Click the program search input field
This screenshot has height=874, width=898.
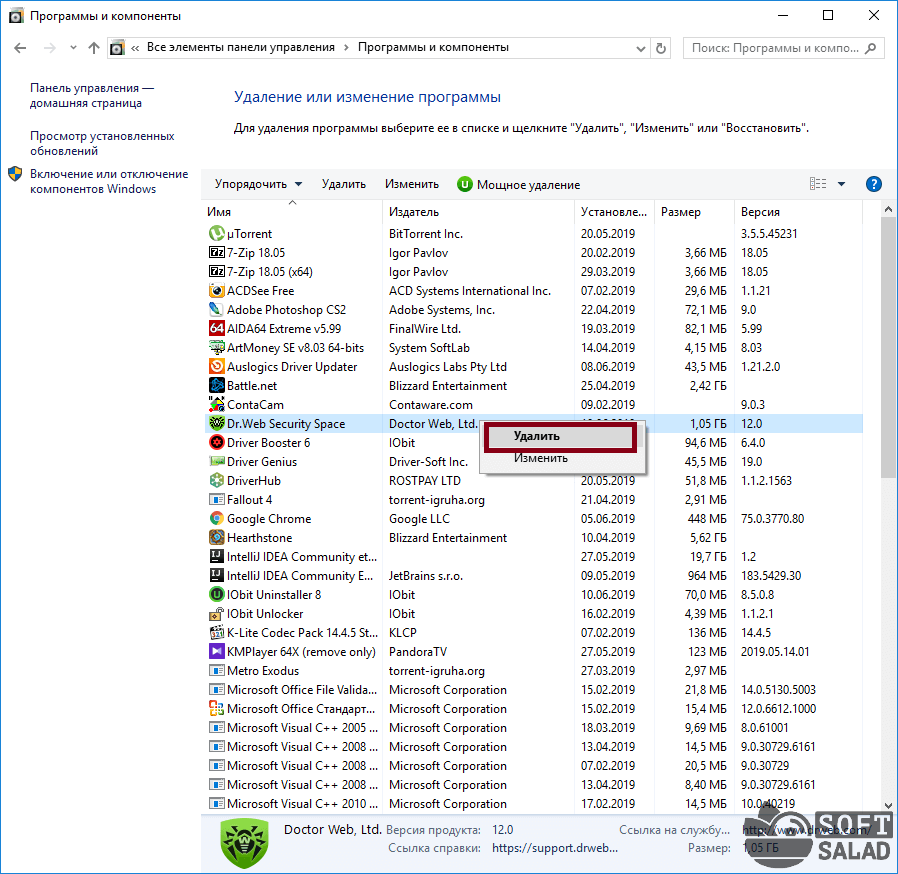click(x=773, y=48)
